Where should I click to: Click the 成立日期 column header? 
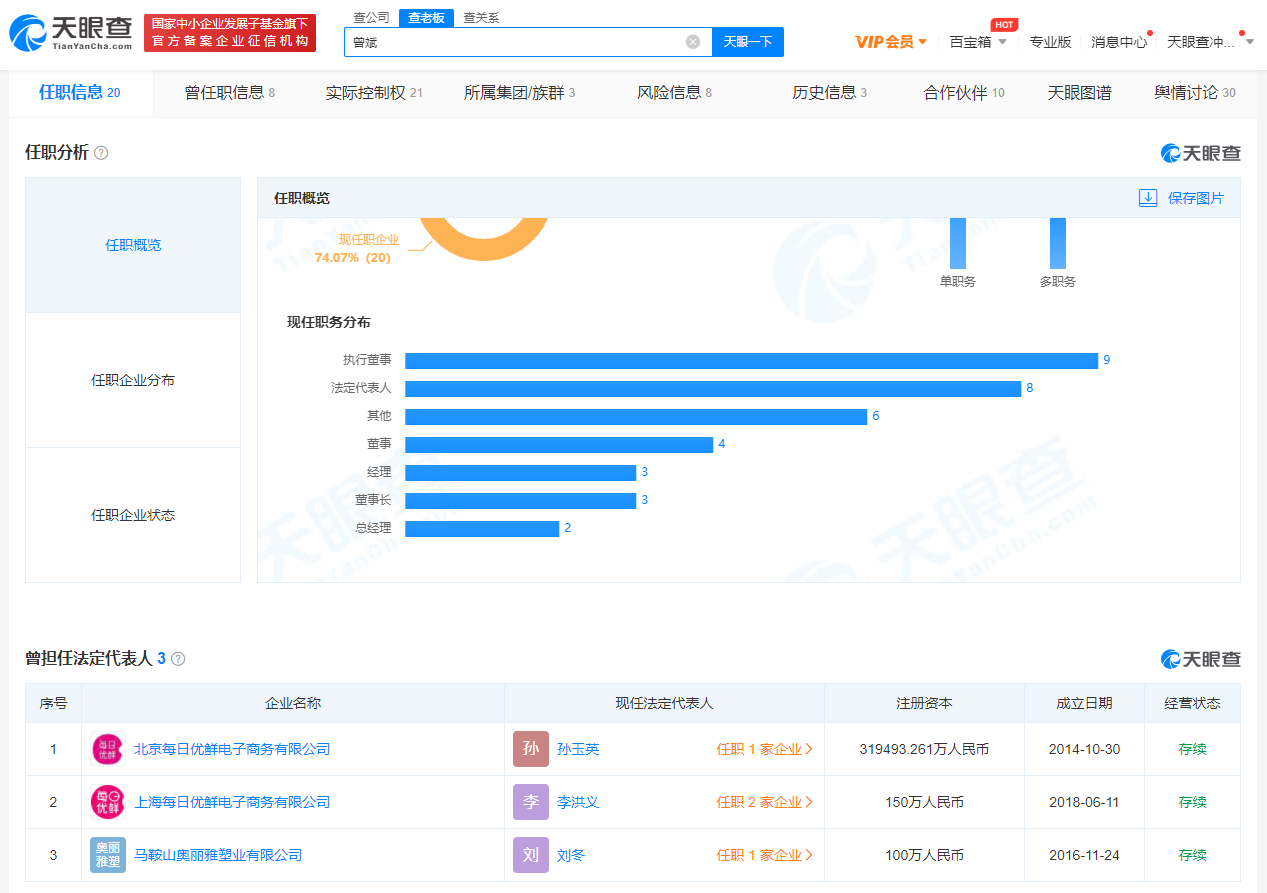click(1084, 703)
